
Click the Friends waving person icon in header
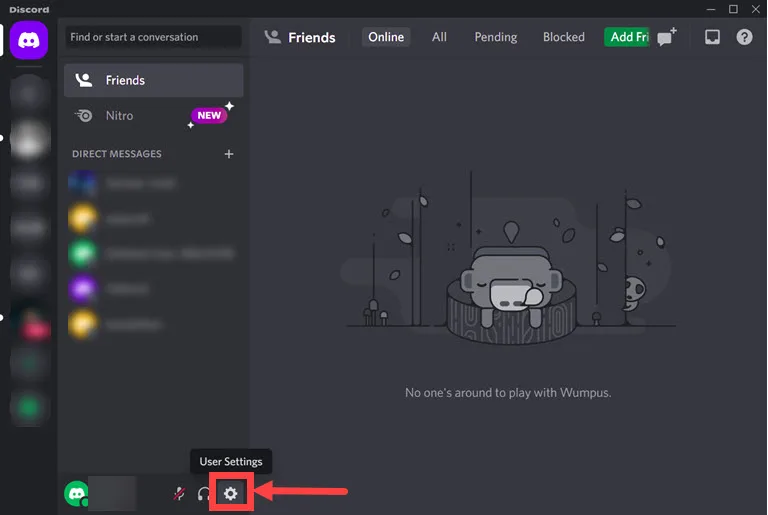click(272, 37)
